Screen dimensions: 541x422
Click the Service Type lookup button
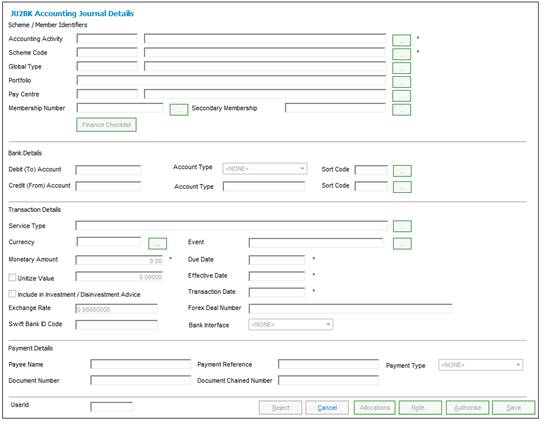click(x=402, y=226)
